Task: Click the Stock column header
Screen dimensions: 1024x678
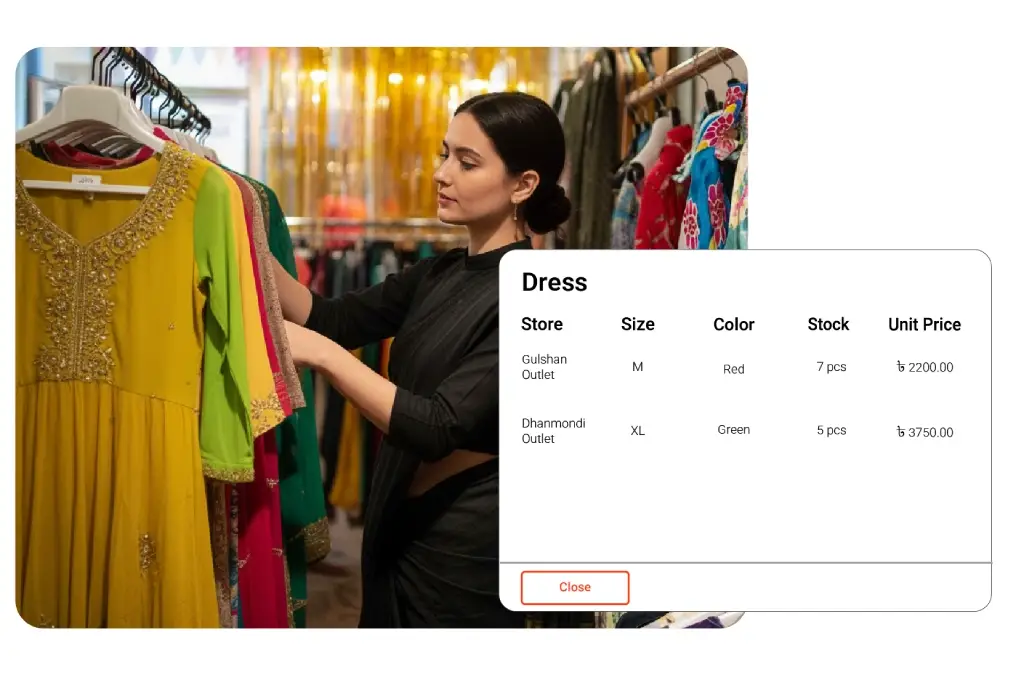Action: [828, 324]
